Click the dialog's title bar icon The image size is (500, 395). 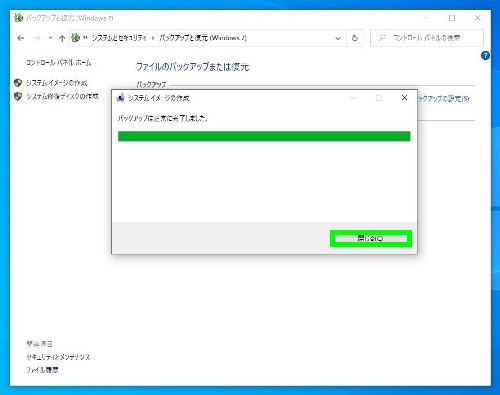click(x=120, y=98)
